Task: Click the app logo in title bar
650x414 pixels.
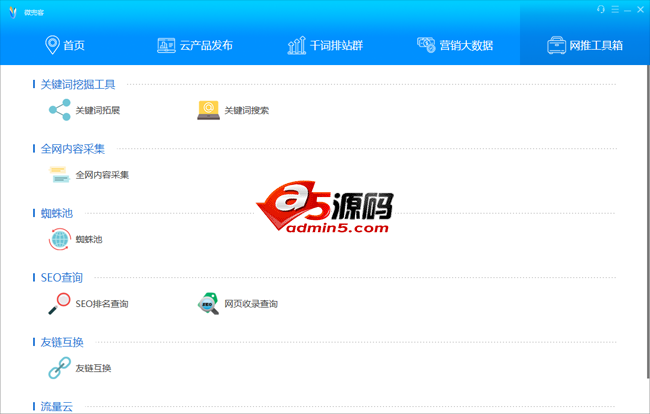Action: (13, 12)
